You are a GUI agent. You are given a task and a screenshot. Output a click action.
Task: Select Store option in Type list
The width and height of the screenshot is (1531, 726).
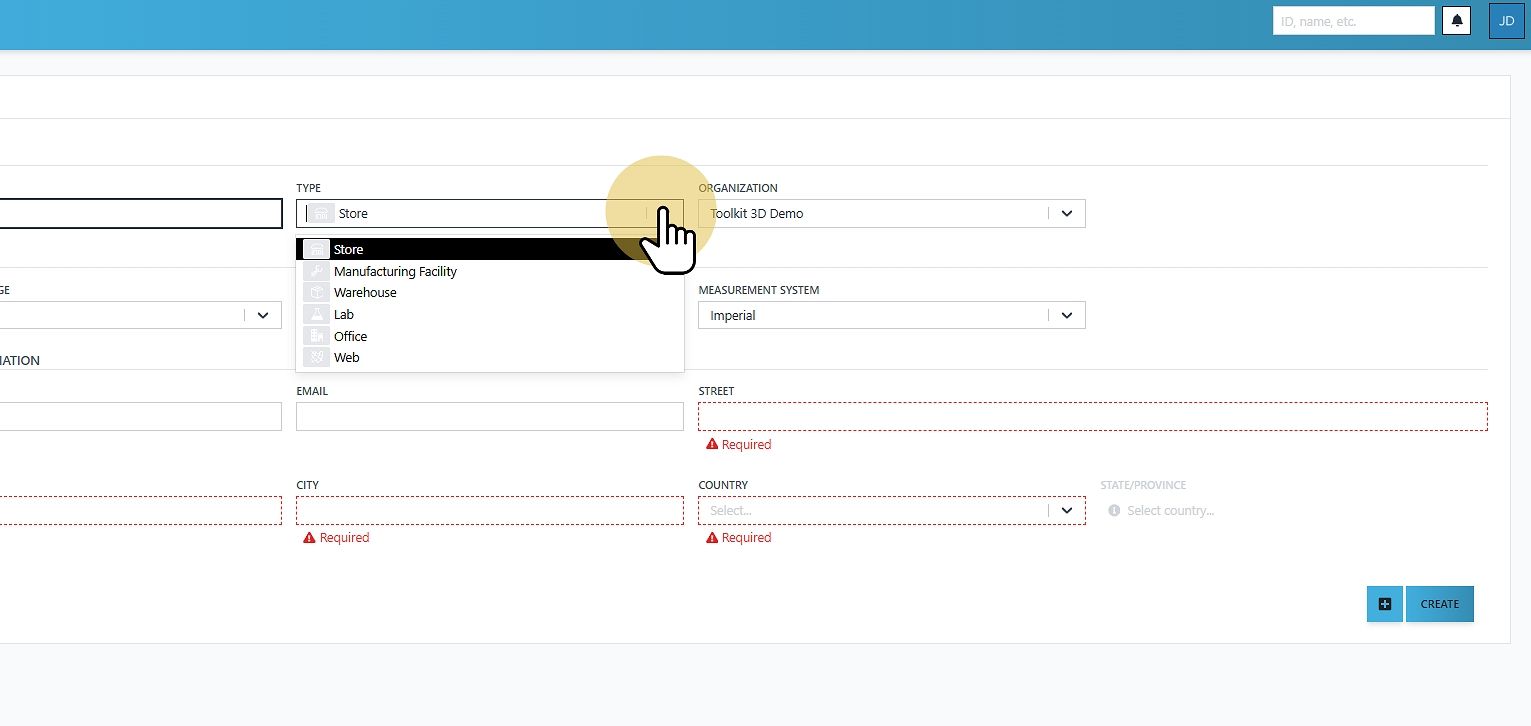(490, 249)
